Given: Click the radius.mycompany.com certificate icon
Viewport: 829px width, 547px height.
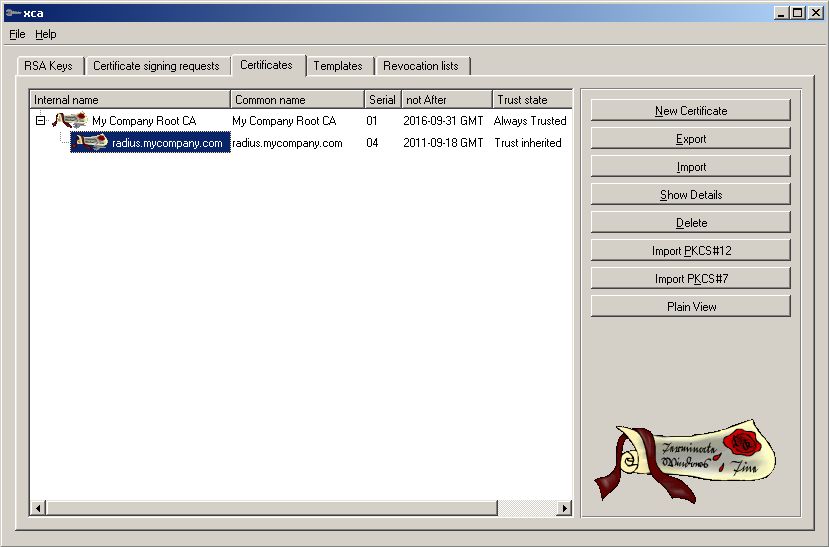Looking at the screenshot, I should click(90, 143).
